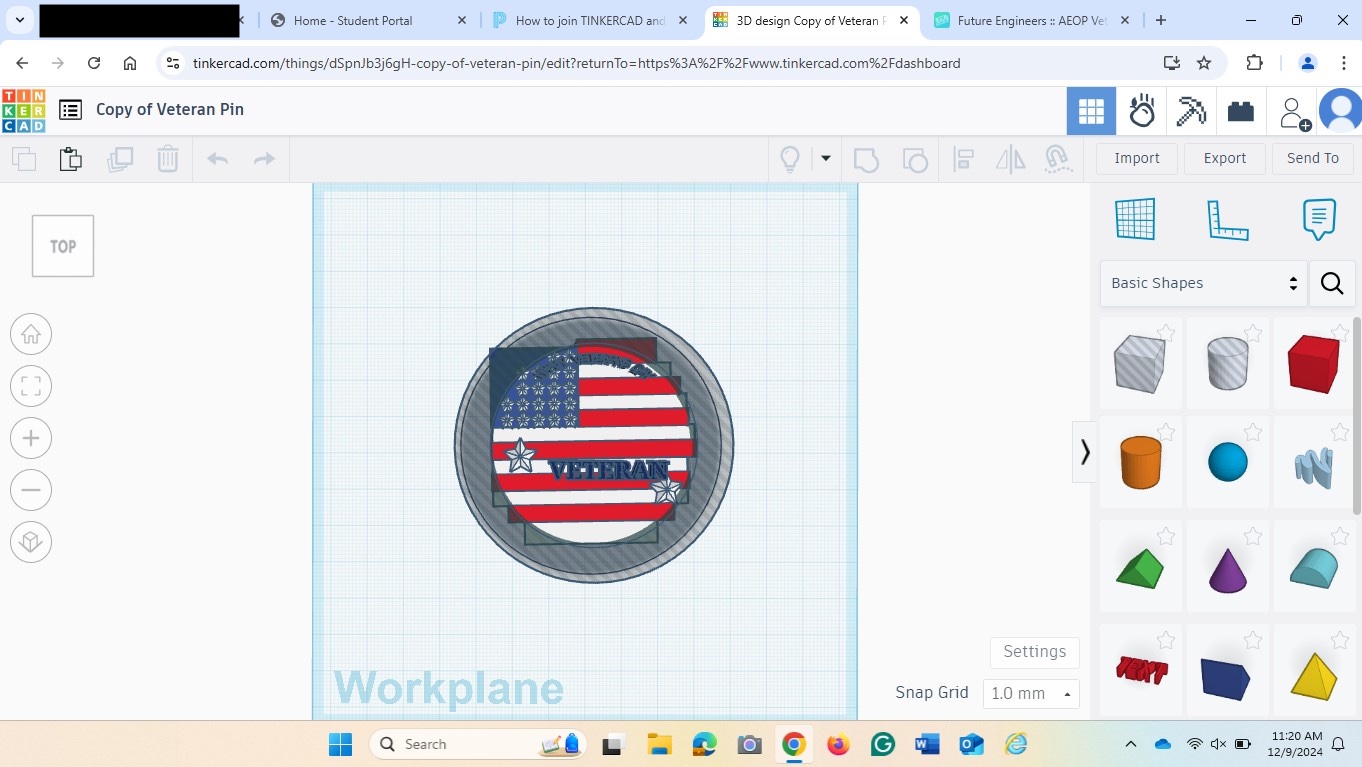This screenshot has width=1362, height=767.
Task: Undo the last action
Action: 218,159
